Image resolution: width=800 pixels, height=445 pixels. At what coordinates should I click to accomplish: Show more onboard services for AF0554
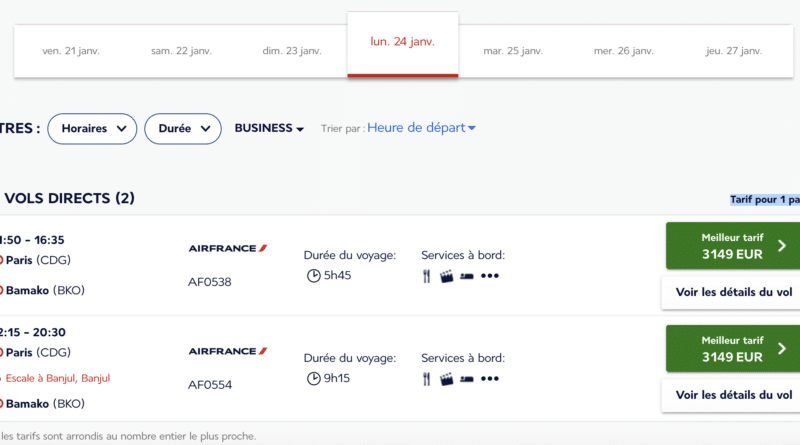[490, 379]
